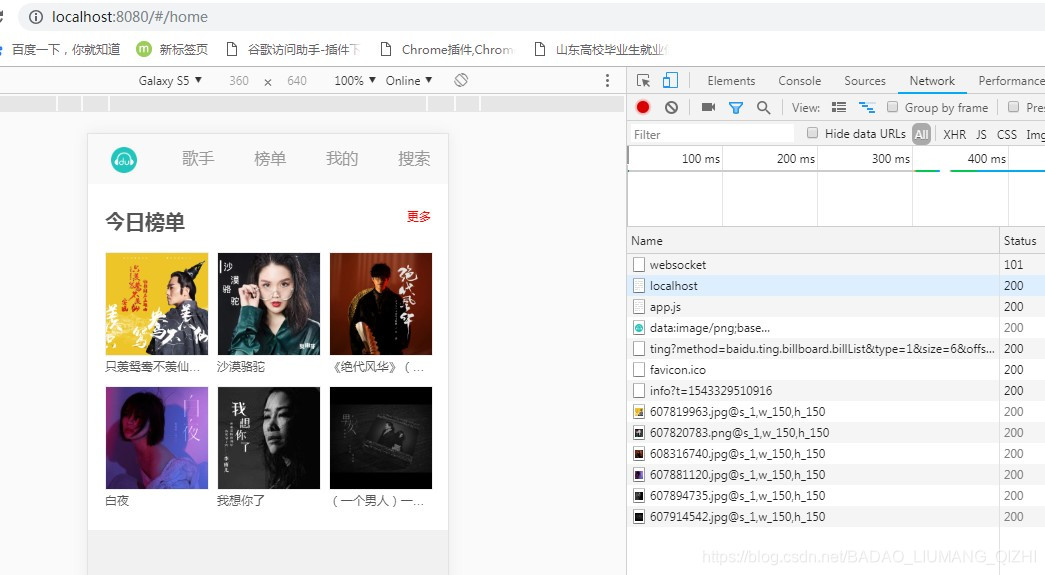1045x575 pixels.
Task: Sort by the Name column header
Action: click(813, 241)
